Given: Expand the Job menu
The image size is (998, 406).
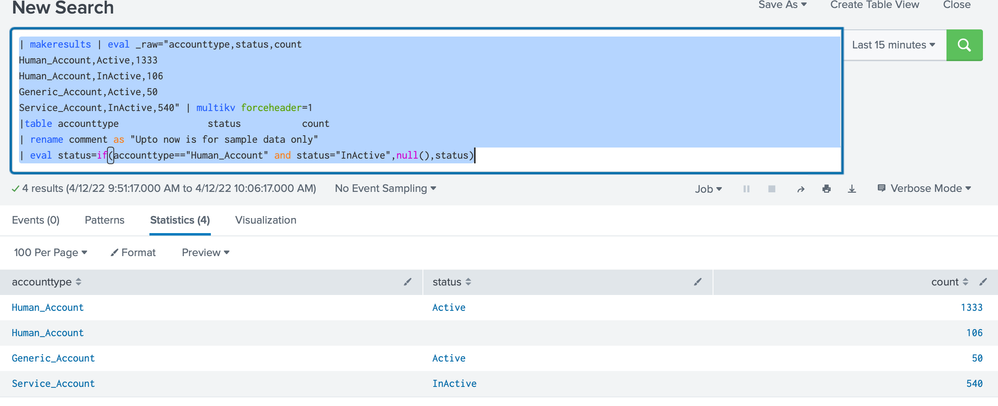Looking at the screenshot, I should (x=708, y=189).
